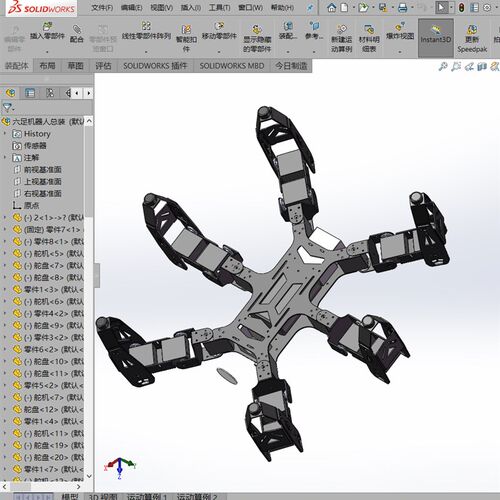The image size is (500, 500).
Task: Open the 文件(F) File menu
Action: point(102,7)
